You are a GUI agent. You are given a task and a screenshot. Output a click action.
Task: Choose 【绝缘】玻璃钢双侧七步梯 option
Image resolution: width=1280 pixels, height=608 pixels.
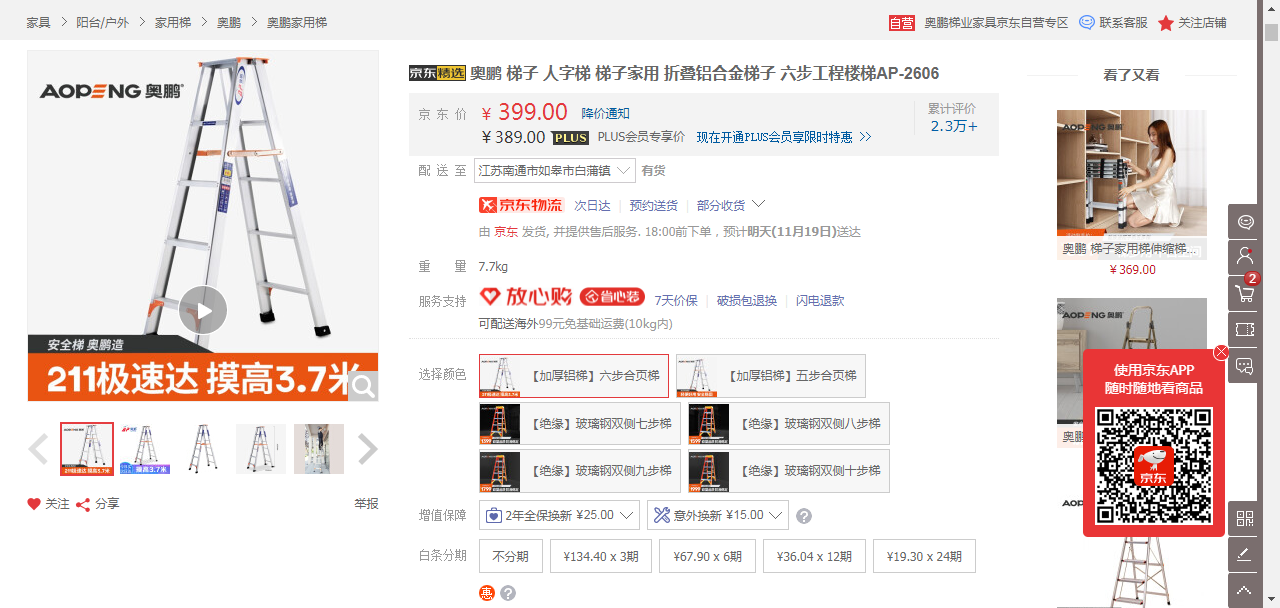point(580,424)
